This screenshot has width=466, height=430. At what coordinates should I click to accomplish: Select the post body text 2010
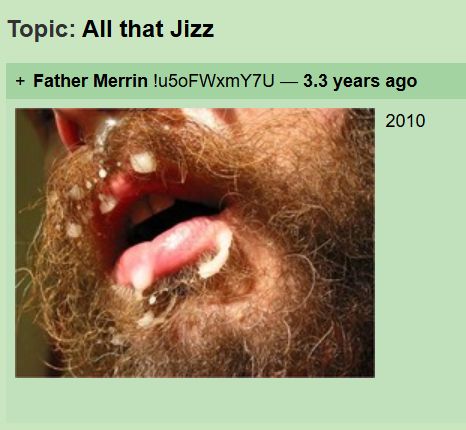click(405, 121)
